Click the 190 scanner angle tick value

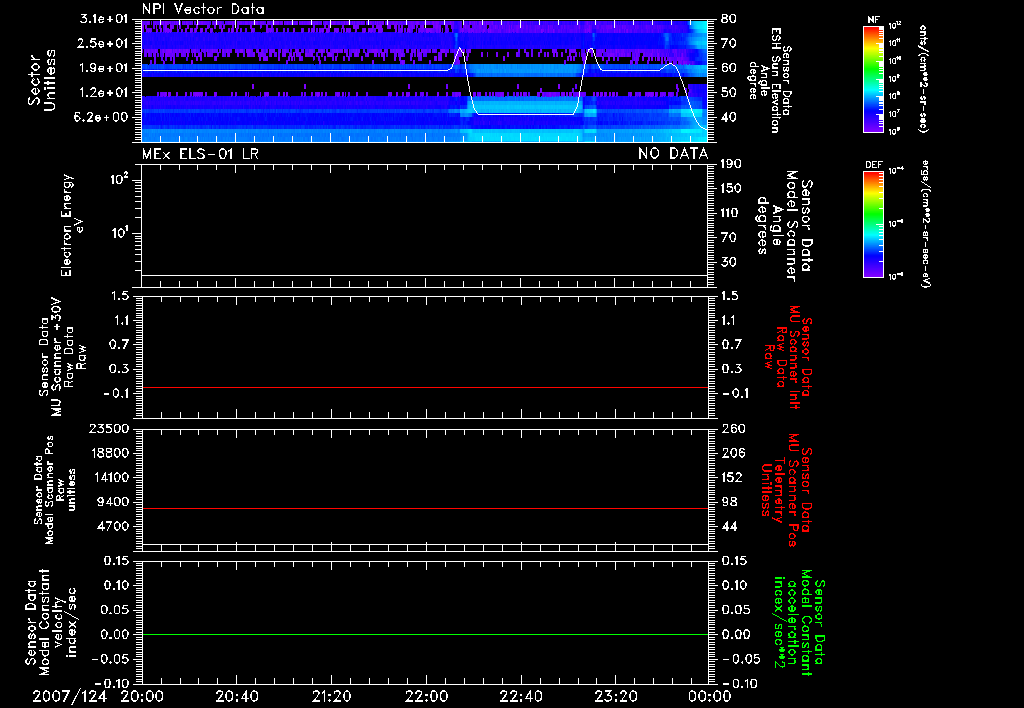(731, 164)
